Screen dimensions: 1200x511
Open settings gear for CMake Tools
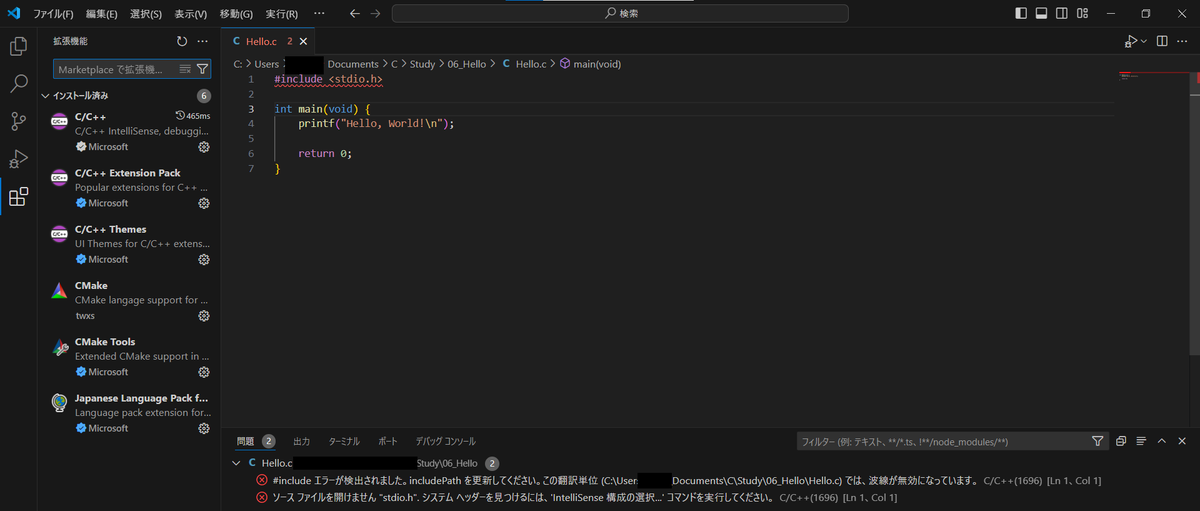204,372
